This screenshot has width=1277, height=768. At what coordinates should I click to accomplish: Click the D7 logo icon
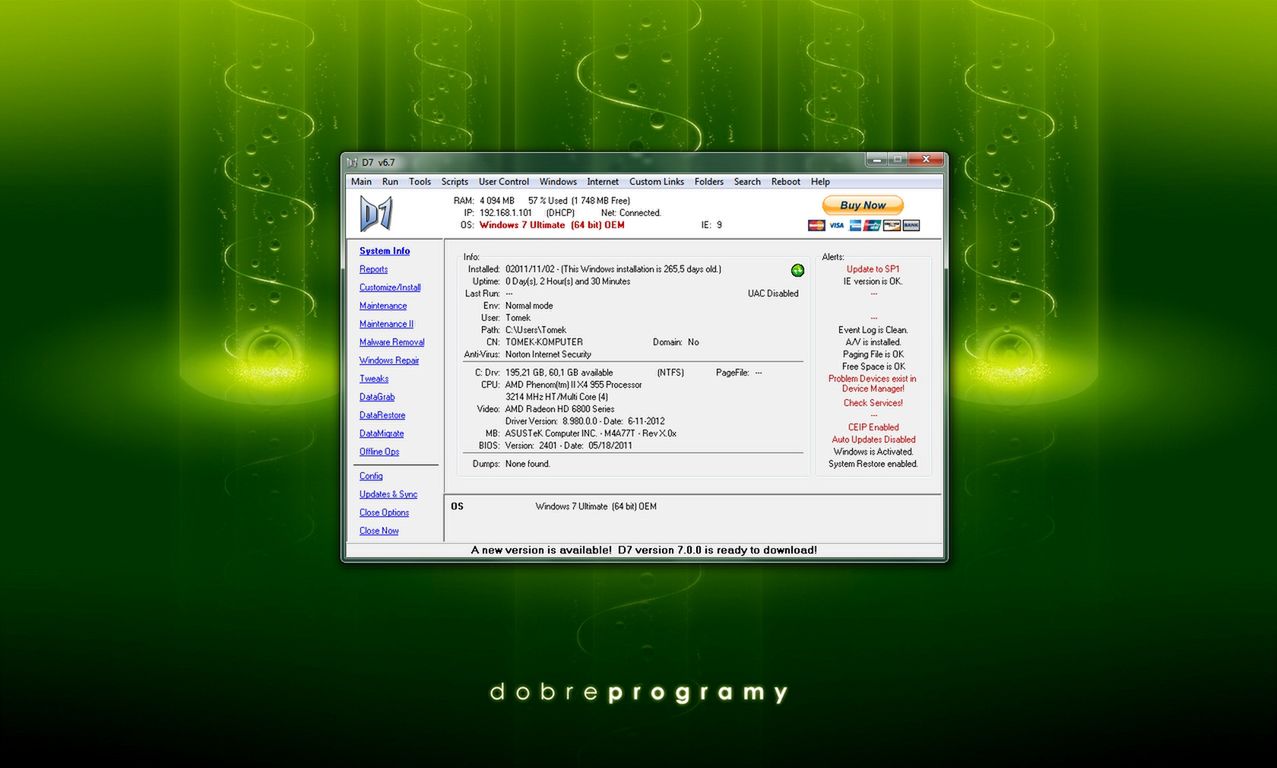[x=376, y=213]
